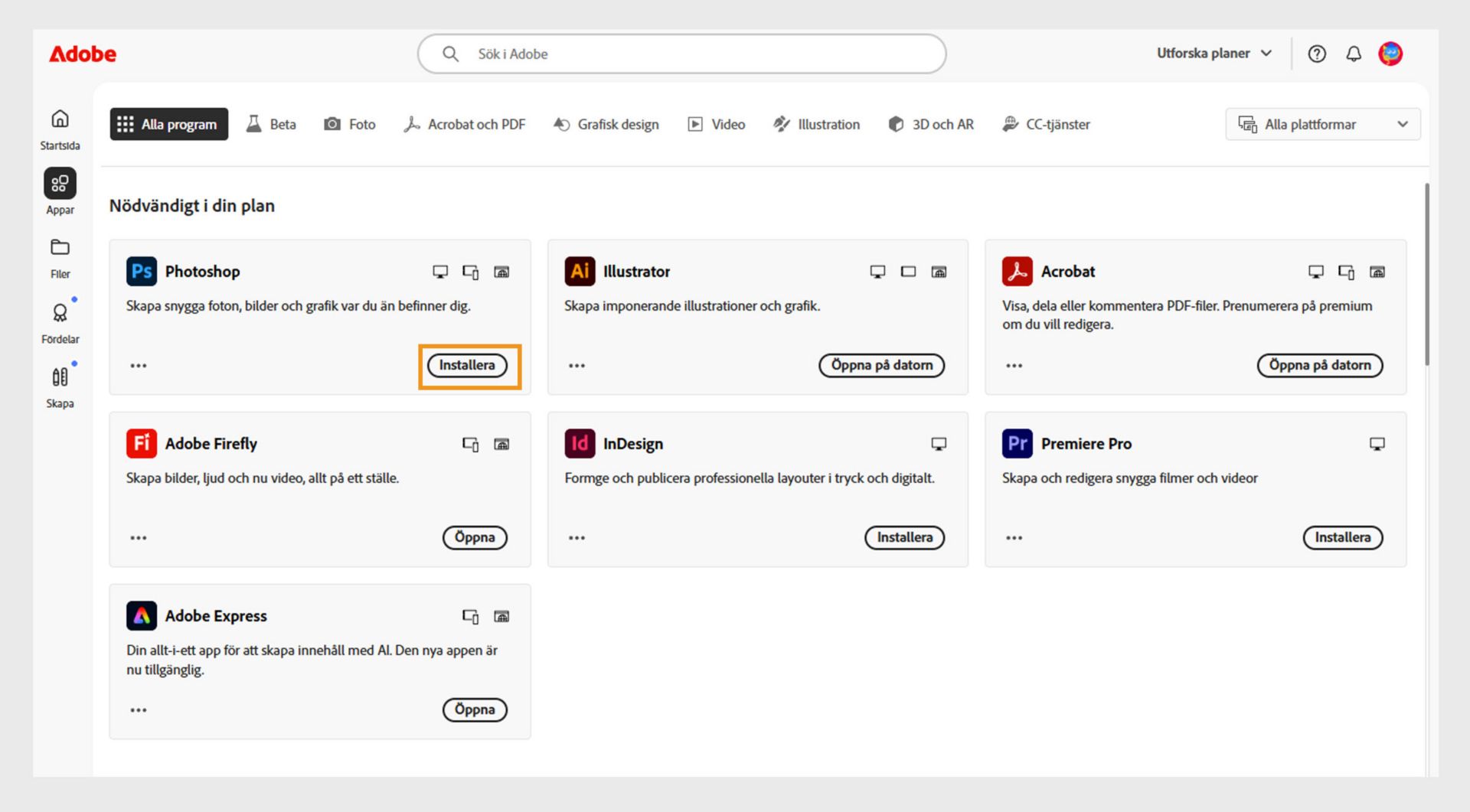Switch to CC-tjänster tab

(x=1047, y=125)
